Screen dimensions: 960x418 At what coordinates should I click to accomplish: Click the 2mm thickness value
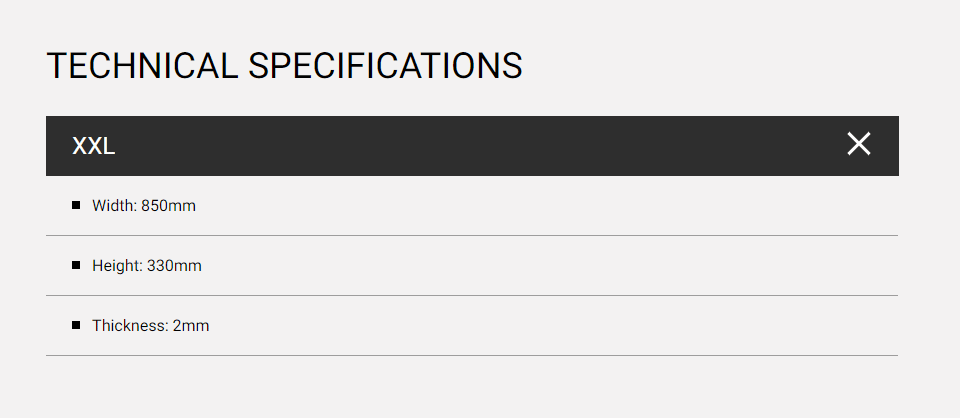tap(191, 326)
